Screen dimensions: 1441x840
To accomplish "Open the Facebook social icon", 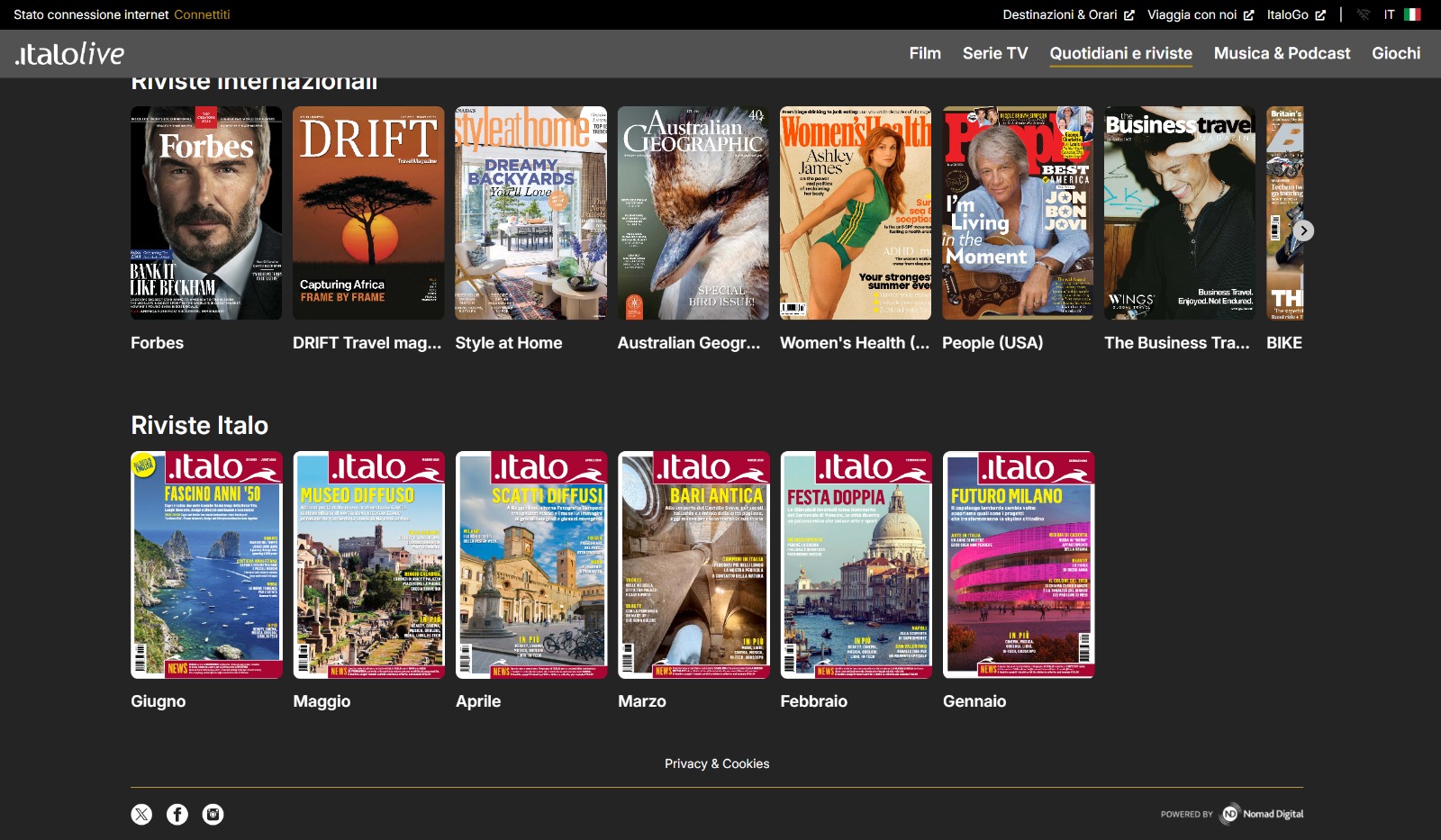I will pos(177,815).
